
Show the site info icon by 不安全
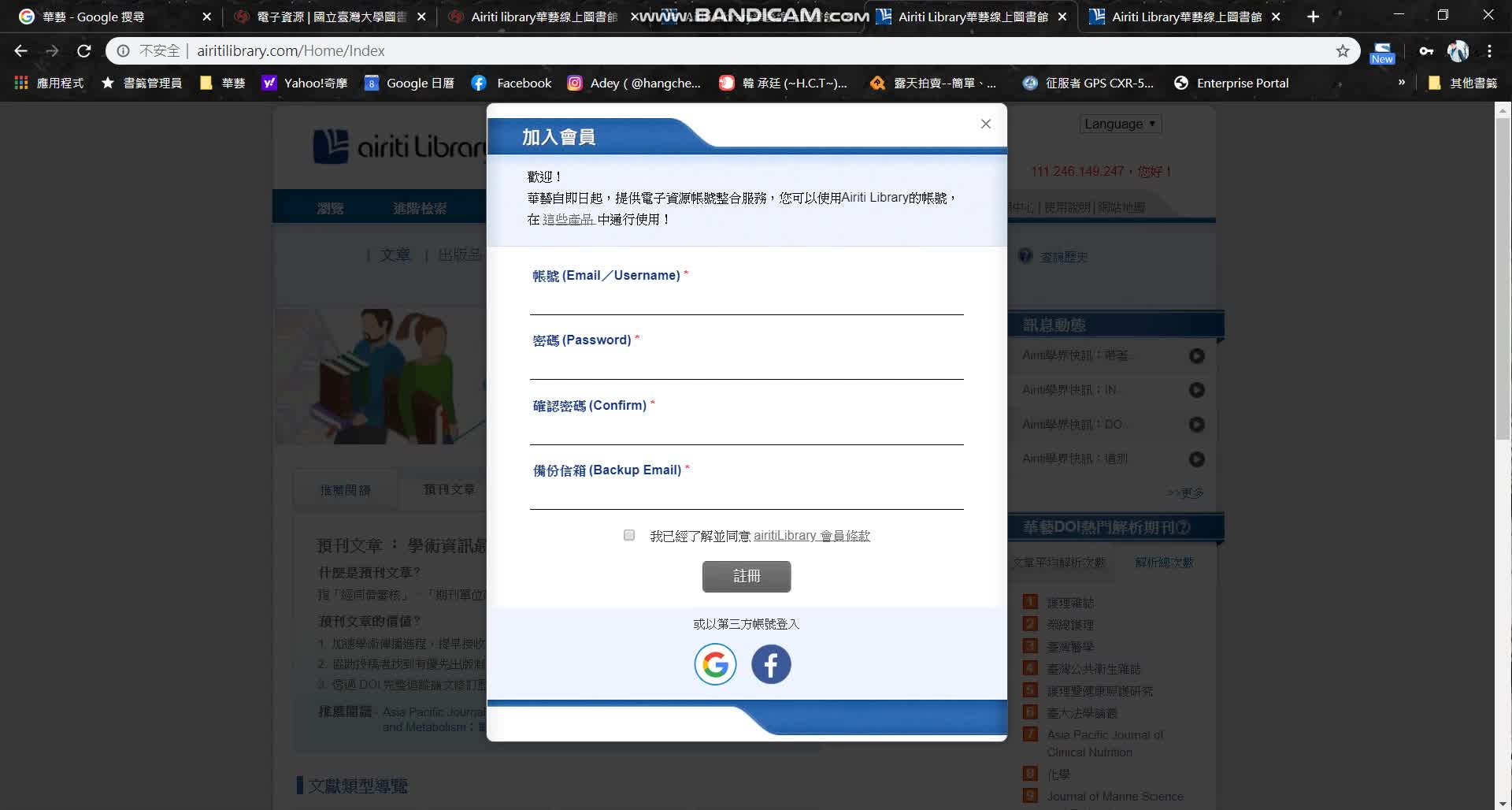(123, 50)
